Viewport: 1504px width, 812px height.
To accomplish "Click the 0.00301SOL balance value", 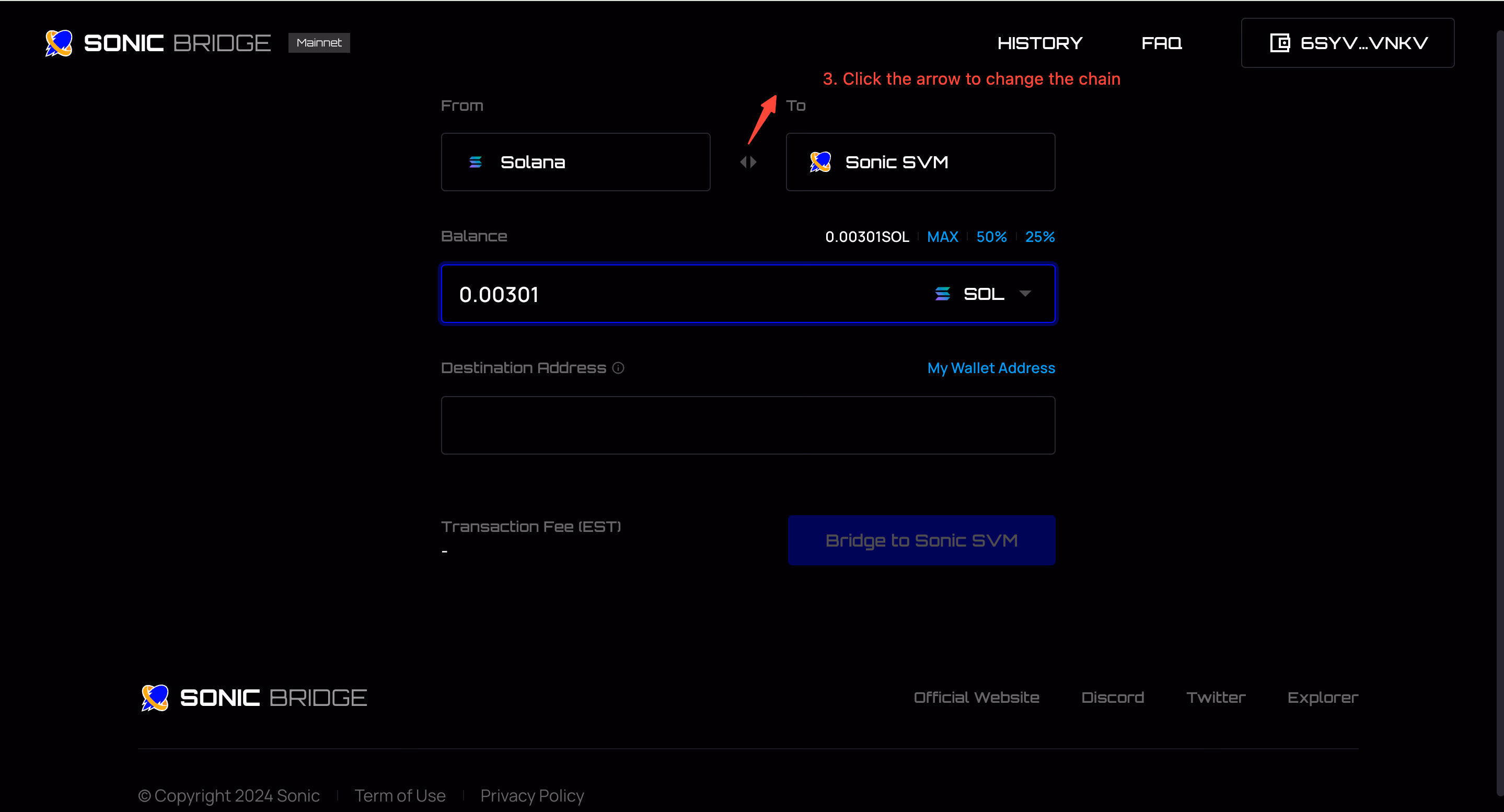I will (x=867, y=237).
